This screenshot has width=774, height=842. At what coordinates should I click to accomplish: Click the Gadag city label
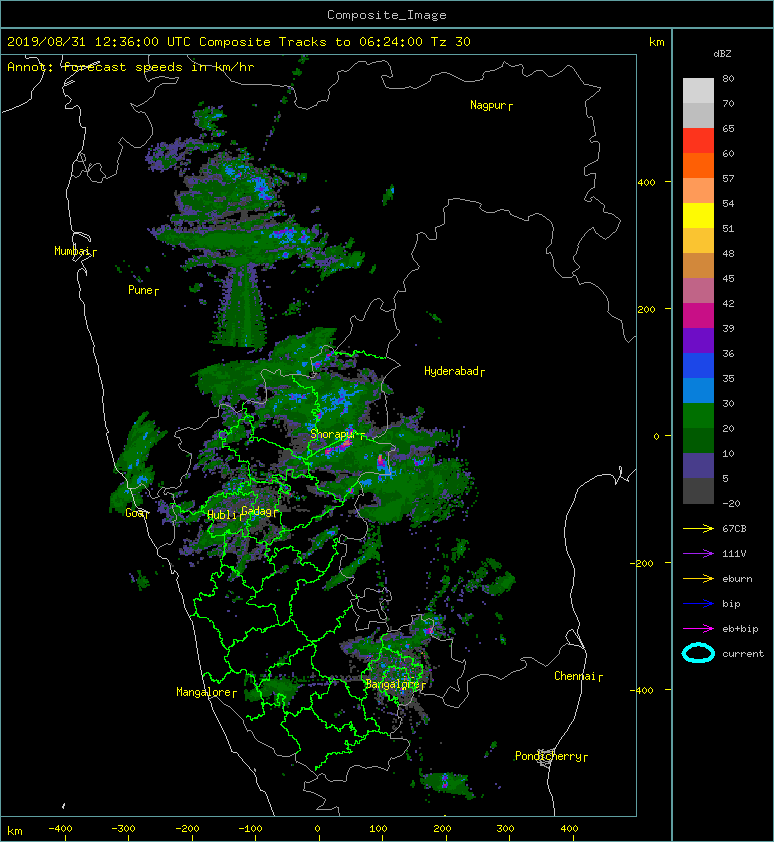point(257,511)
